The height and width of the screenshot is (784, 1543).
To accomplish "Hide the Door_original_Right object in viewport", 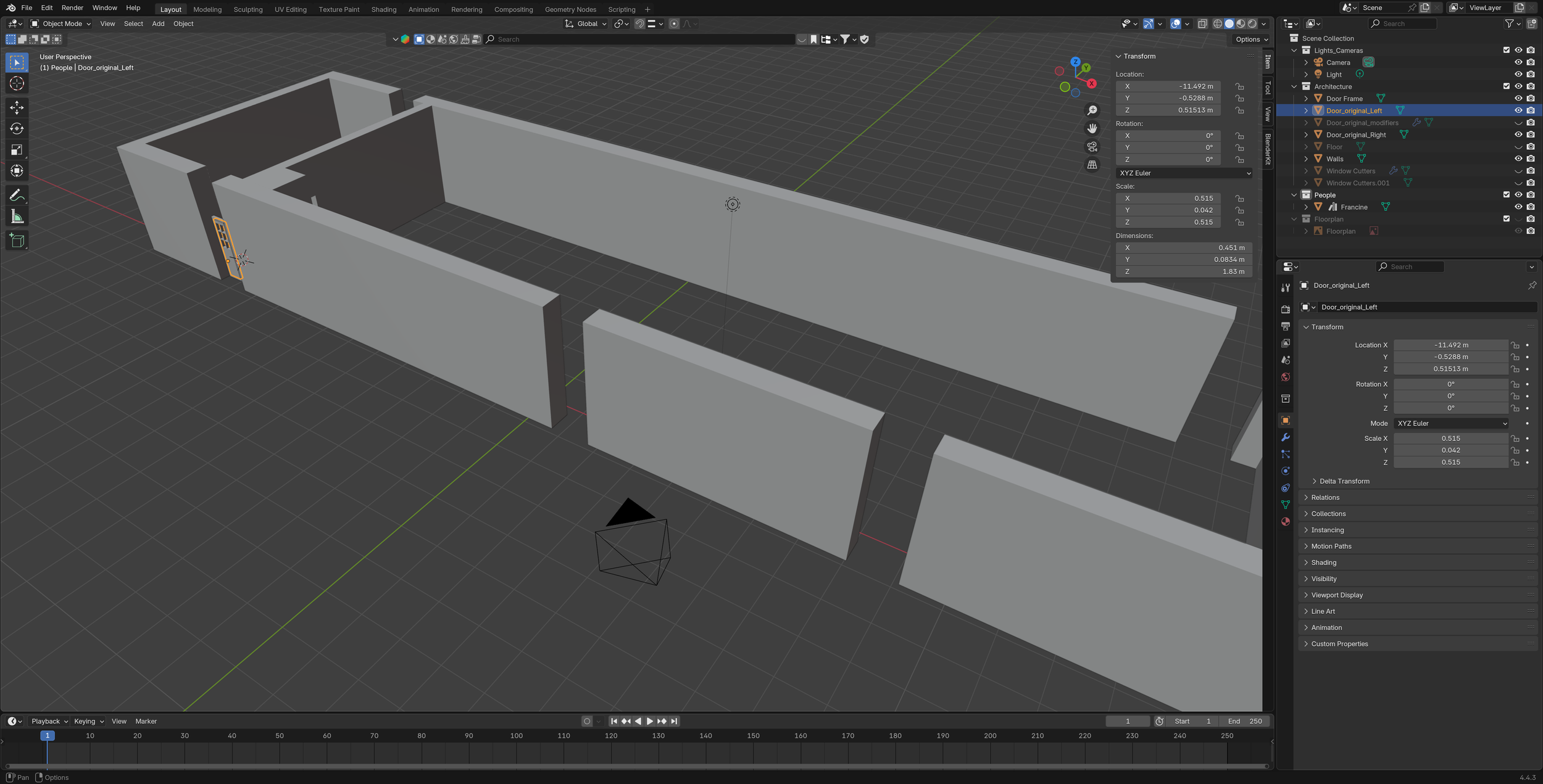I will 1518,134.
